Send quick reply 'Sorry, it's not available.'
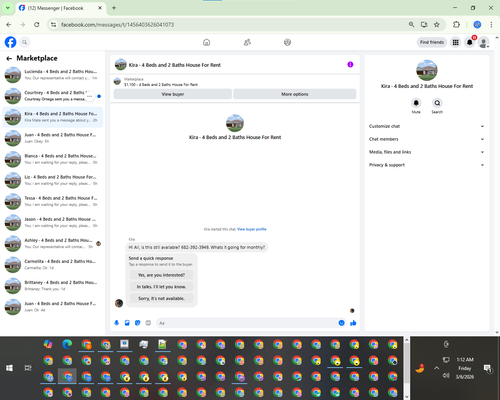 click(161, 298)
